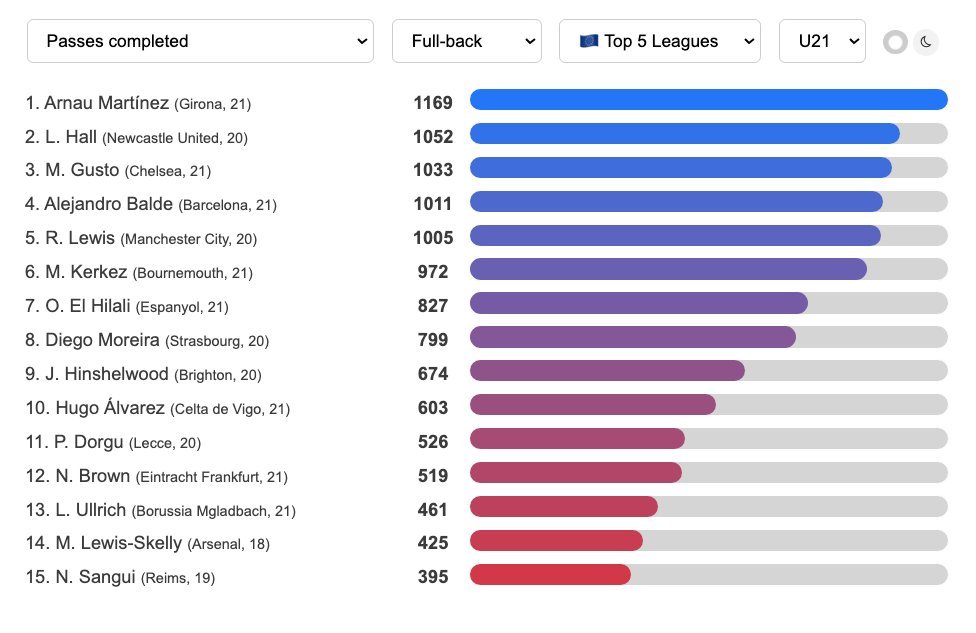Open the Passes completed metric dropdown
The width and height of the screenshot is (976, 633).
click(x=200, y=41)
